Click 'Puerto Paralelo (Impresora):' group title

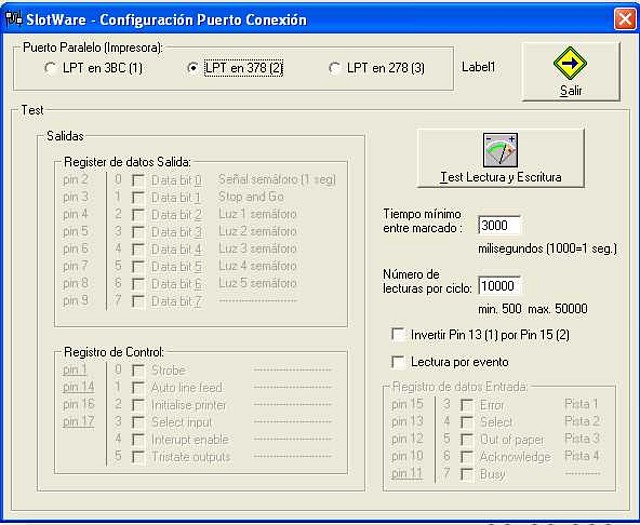pos(93,47)
